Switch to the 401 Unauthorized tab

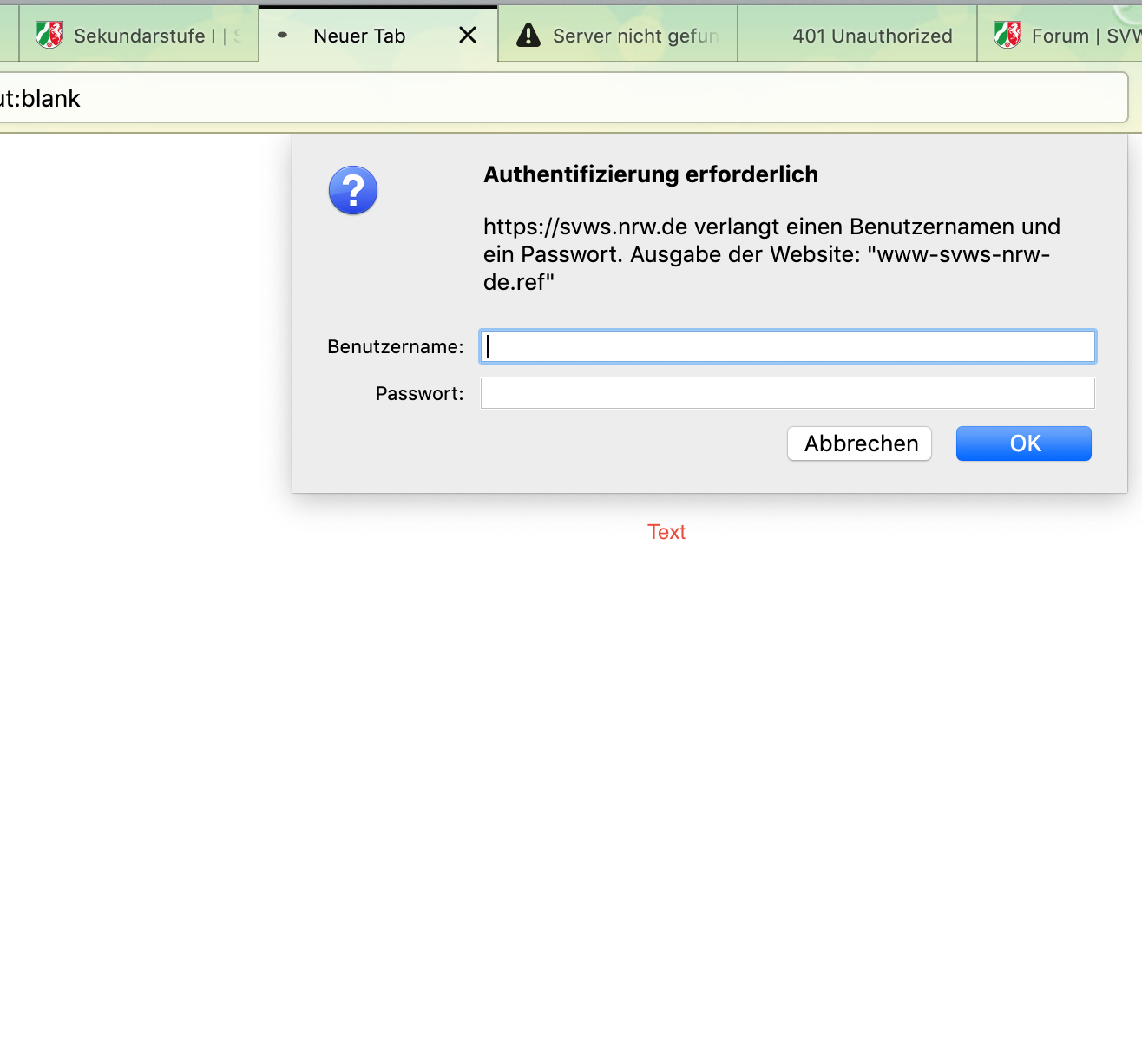[x=871, y=36]
